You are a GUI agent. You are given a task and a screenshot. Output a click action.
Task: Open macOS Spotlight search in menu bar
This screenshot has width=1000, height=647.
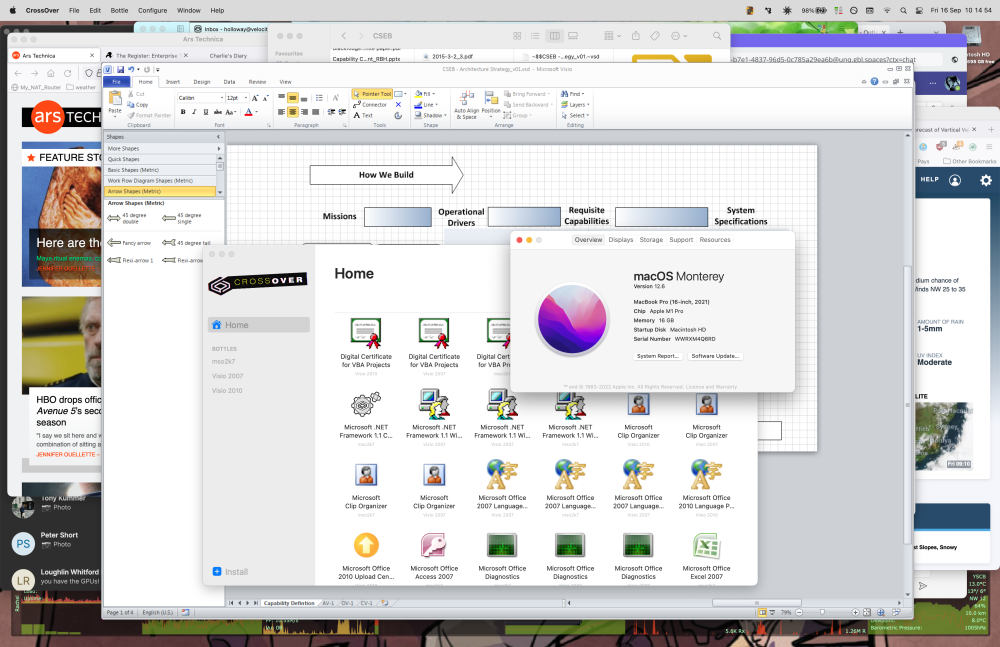[x=903, y=11]
